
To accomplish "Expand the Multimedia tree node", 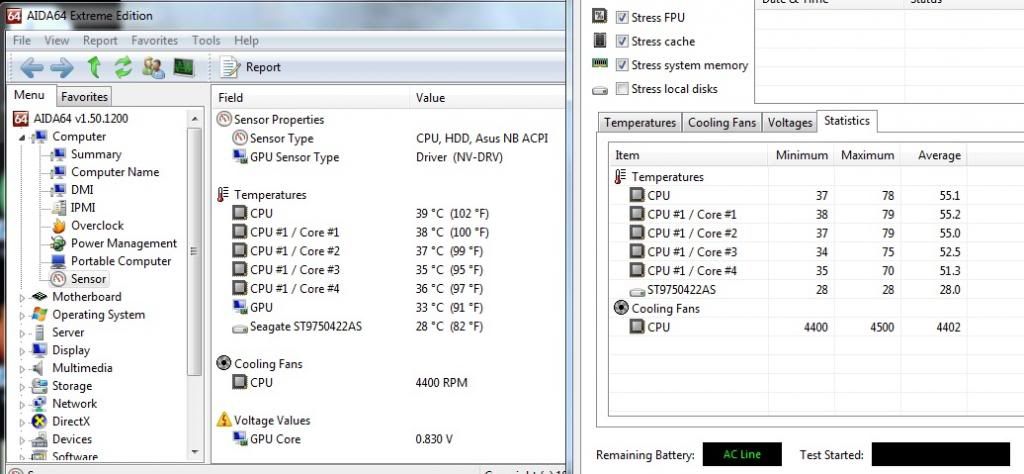I will tap(22, 369).
